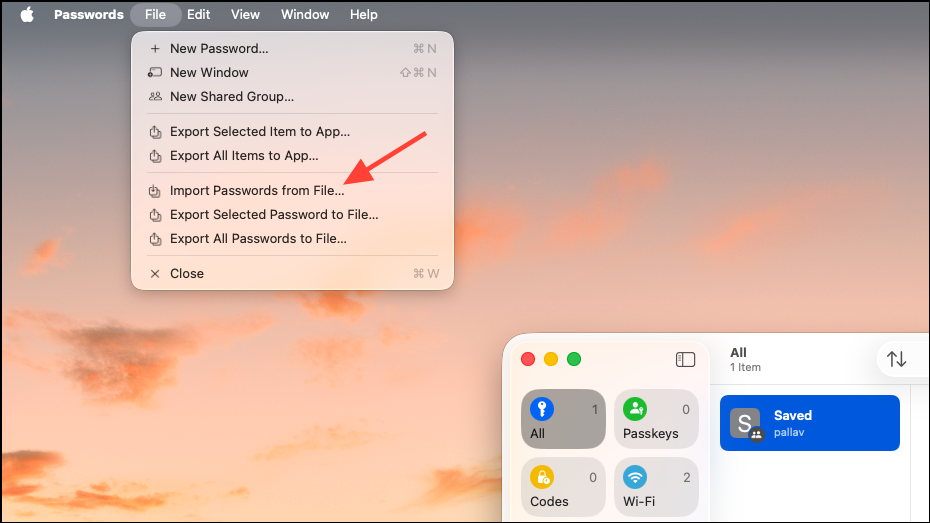Click the yellow minimize window button
930x523 pixels.
[551, 359]
